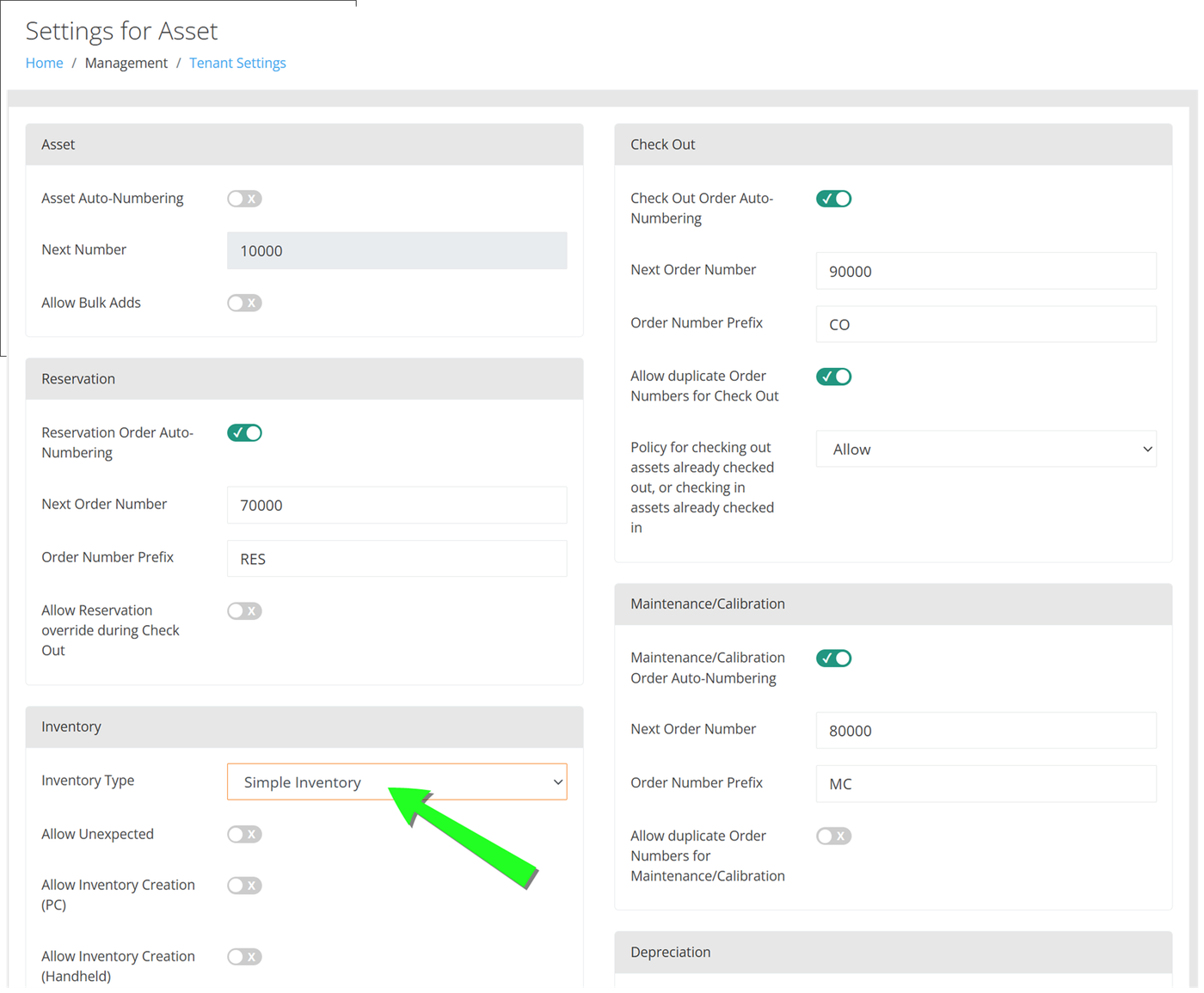Click the Reservation section header
Screen dimensions: 1204x993
pyautogui.click(x=304, y=378)
